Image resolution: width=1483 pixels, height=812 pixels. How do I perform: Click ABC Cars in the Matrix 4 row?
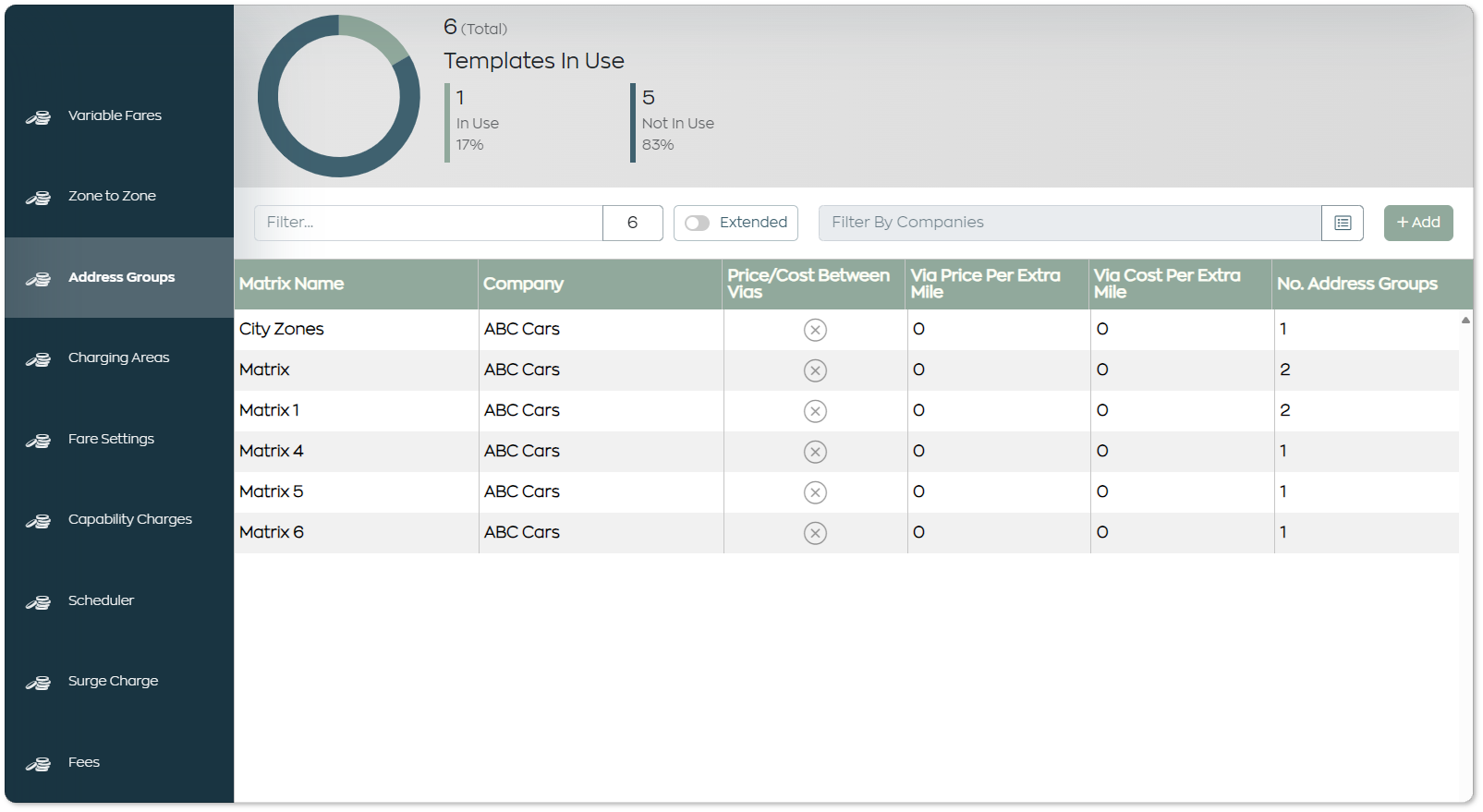click(522, 451)
